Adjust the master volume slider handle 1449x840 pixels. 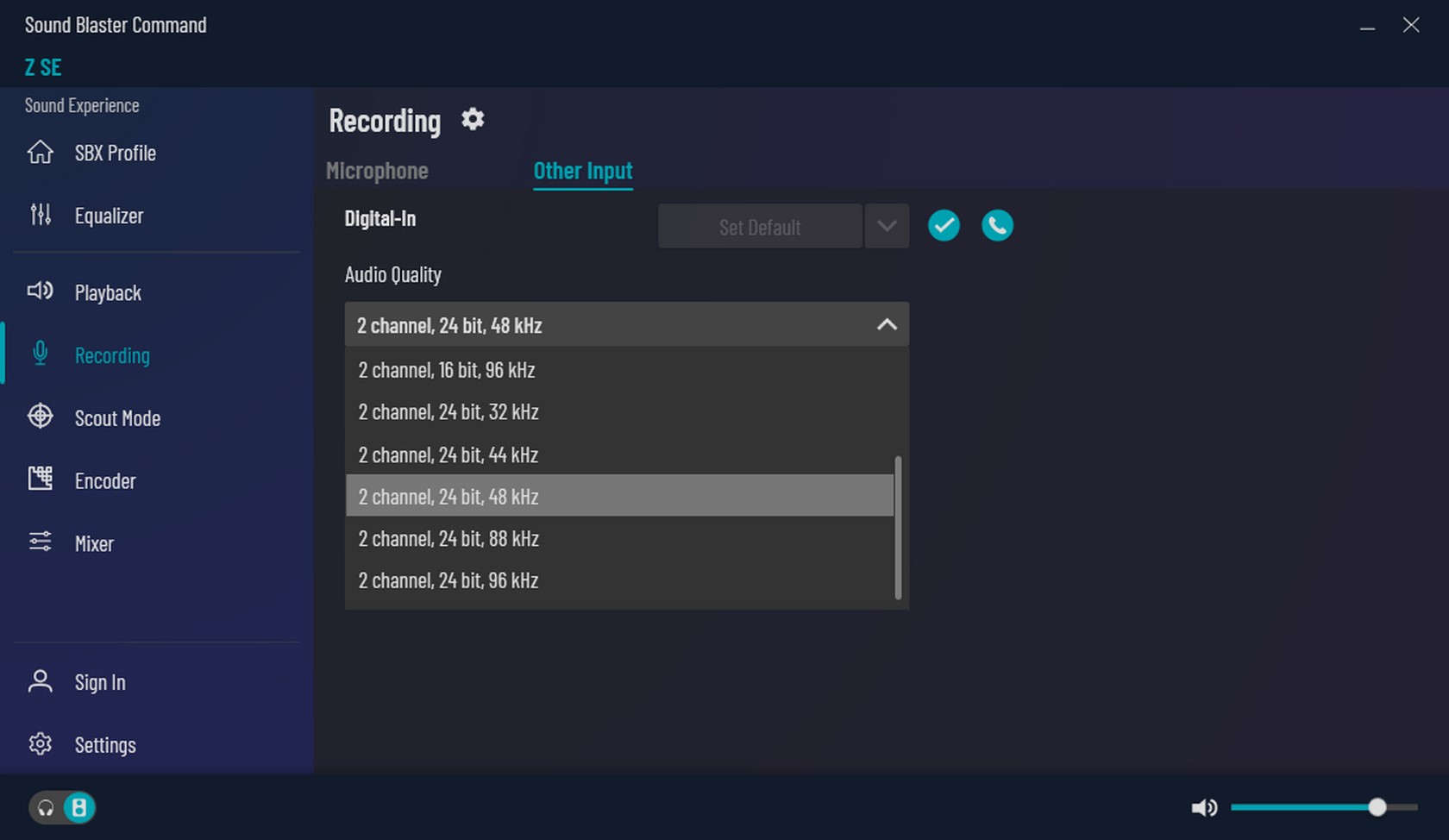point(1377,807)
